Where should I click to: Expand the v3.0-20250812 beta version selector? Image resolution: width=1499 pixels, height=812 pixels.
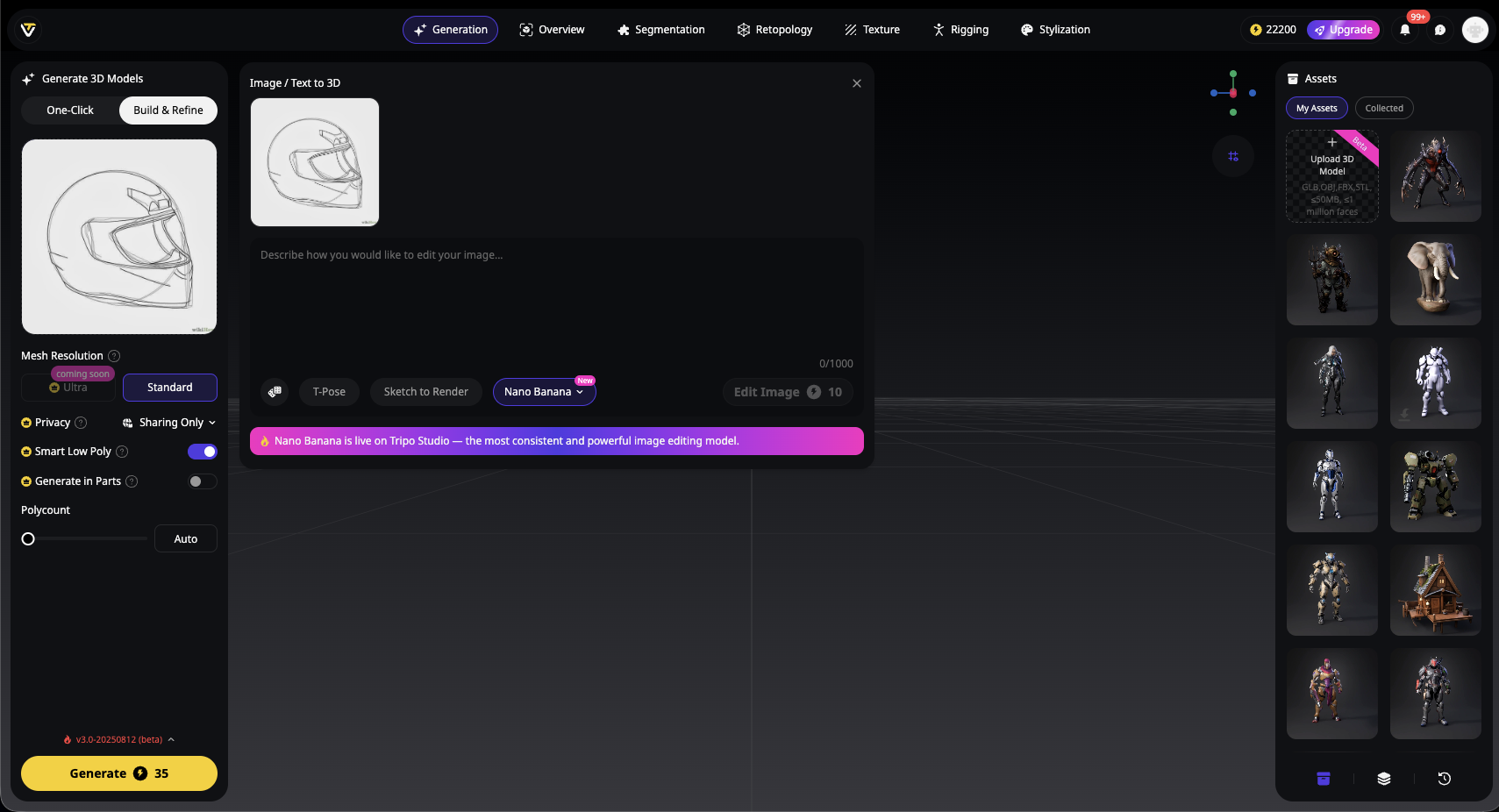119,740
